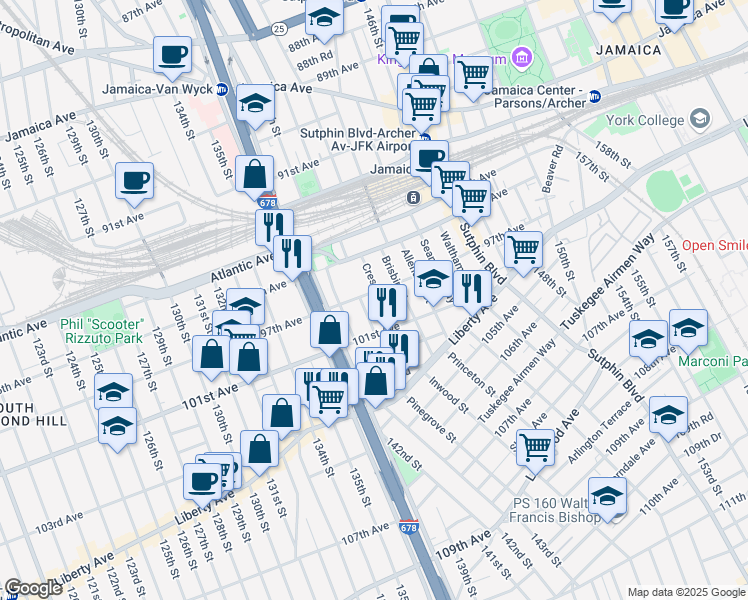Open the PS 160 Walter Francis Bishop label
748x600 pixels.
tap(556, 510)
